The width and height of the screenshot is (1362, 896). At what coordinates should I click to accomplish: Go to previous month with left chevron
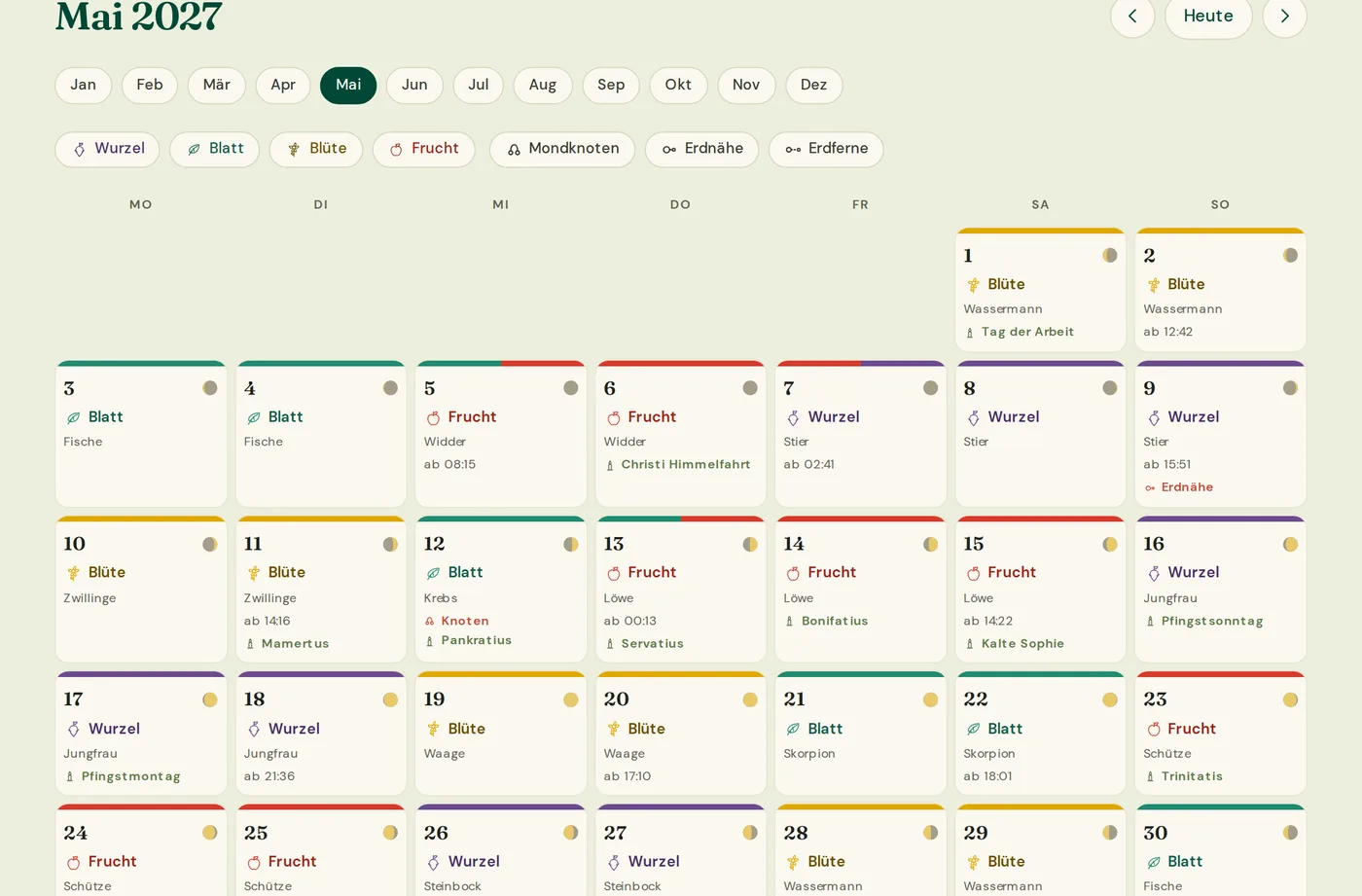(x=1132, y=16)
